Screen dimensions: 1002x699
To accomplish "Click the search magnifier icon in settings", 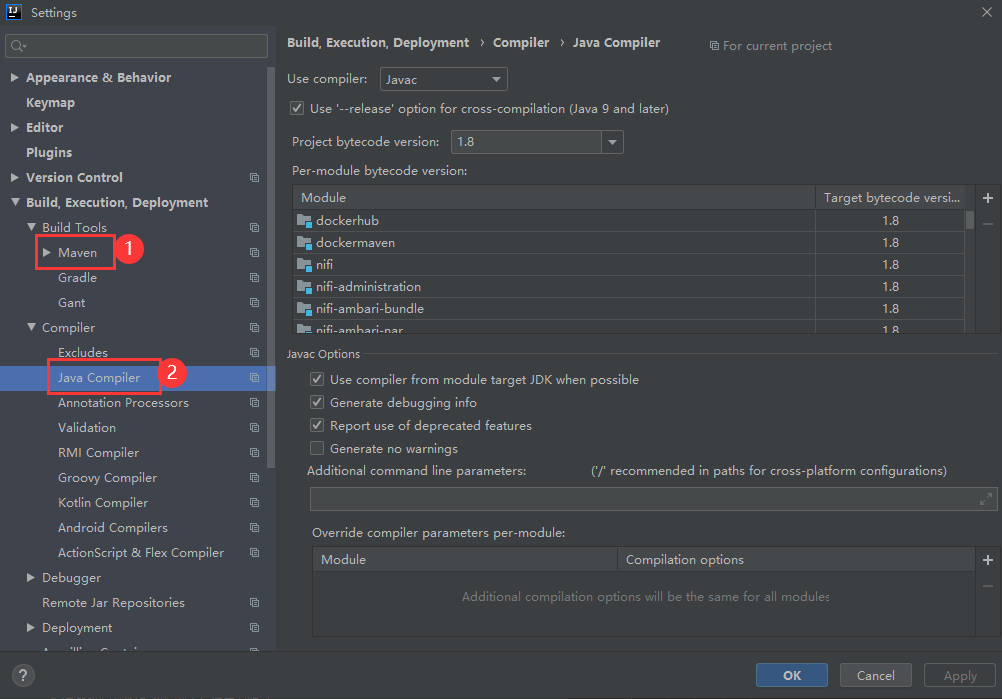I will click(x=18, y=46).
